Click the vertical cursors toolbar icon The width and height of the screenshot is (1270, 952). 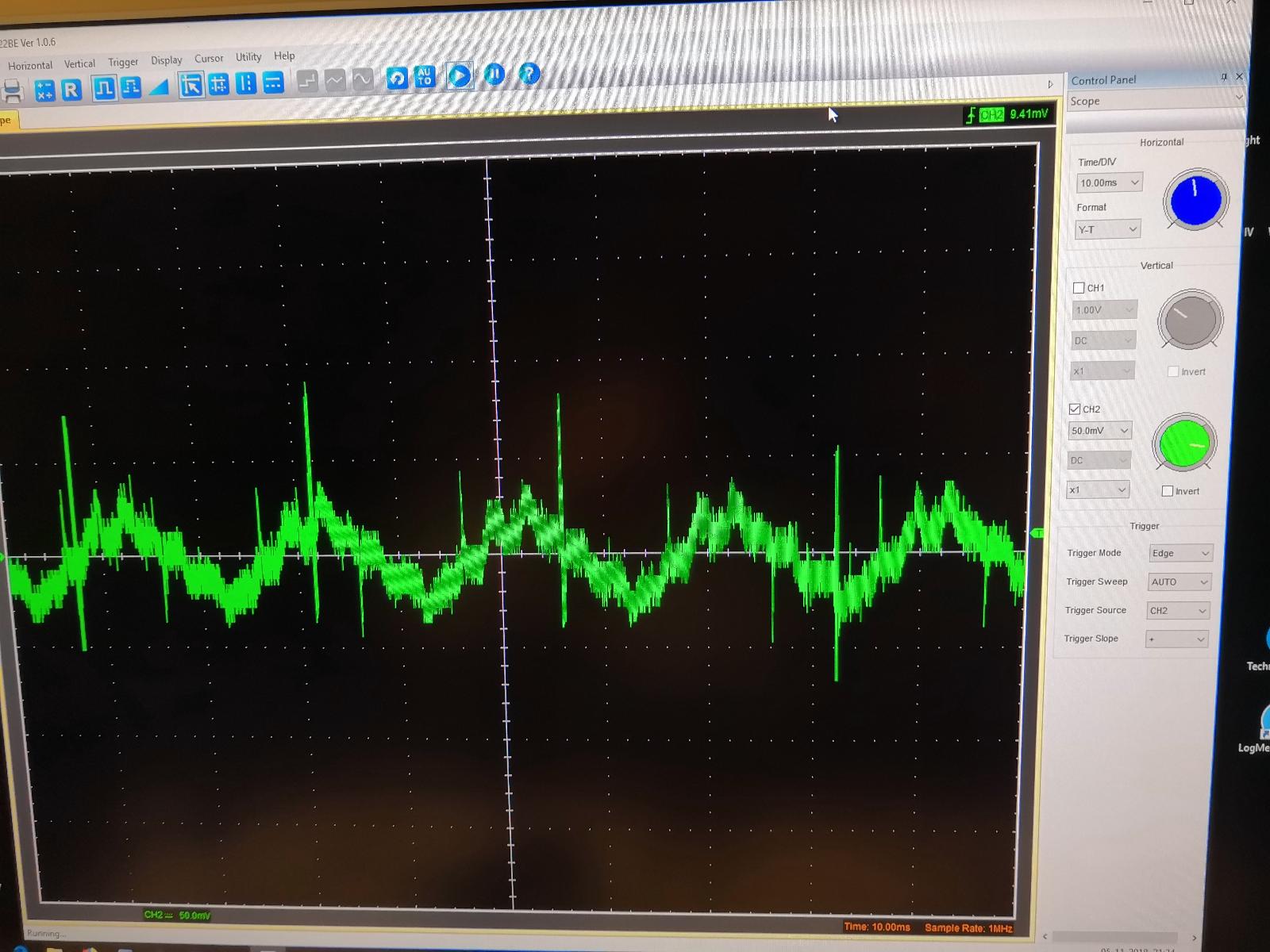246,83
